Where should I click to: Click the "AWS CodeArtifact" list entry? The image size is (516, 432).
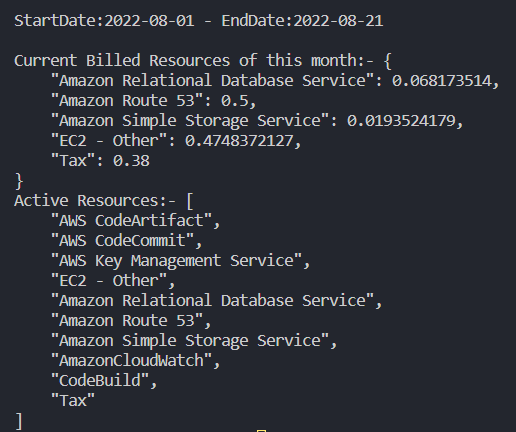coord(131,221)
